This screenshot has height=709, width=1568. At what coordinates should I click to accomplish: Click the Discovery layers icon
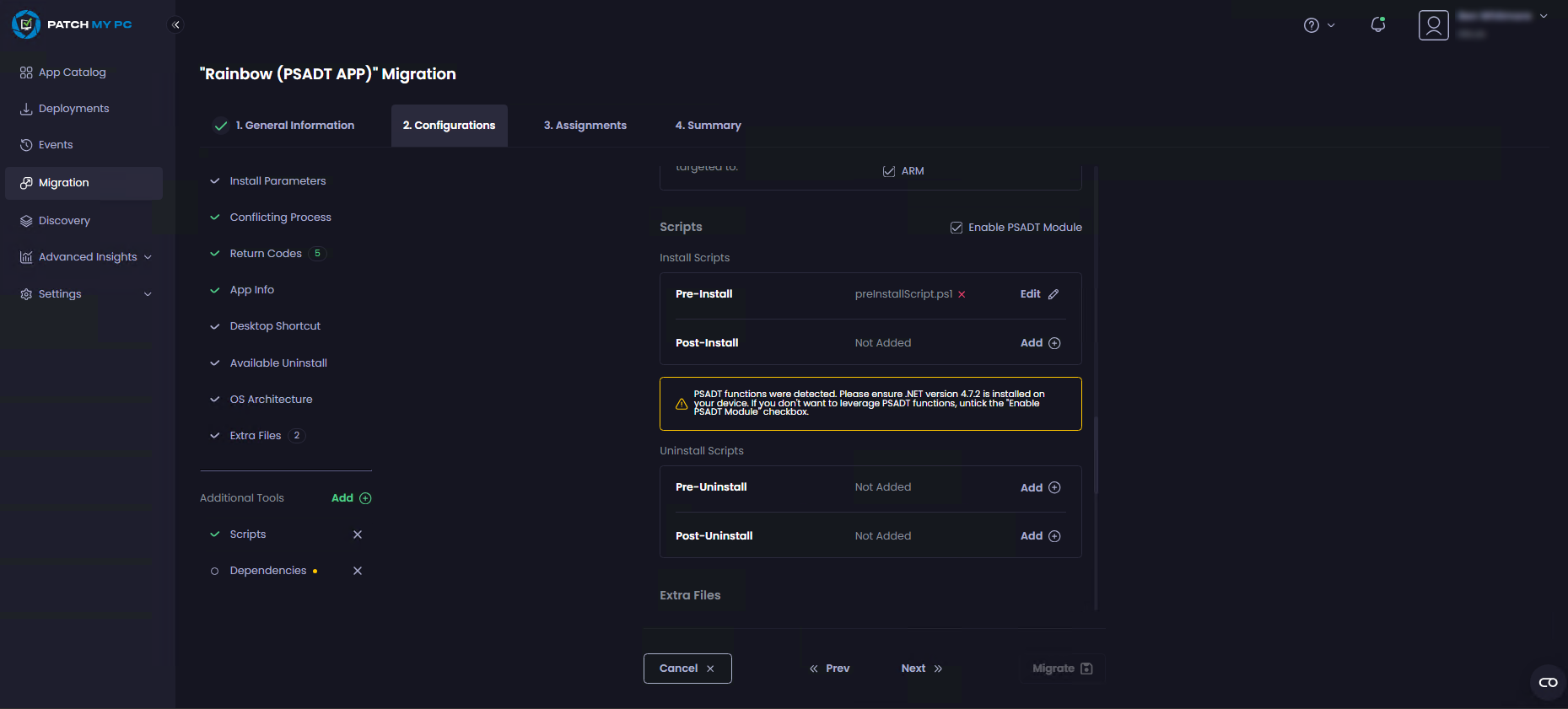[x=26, y=221]
